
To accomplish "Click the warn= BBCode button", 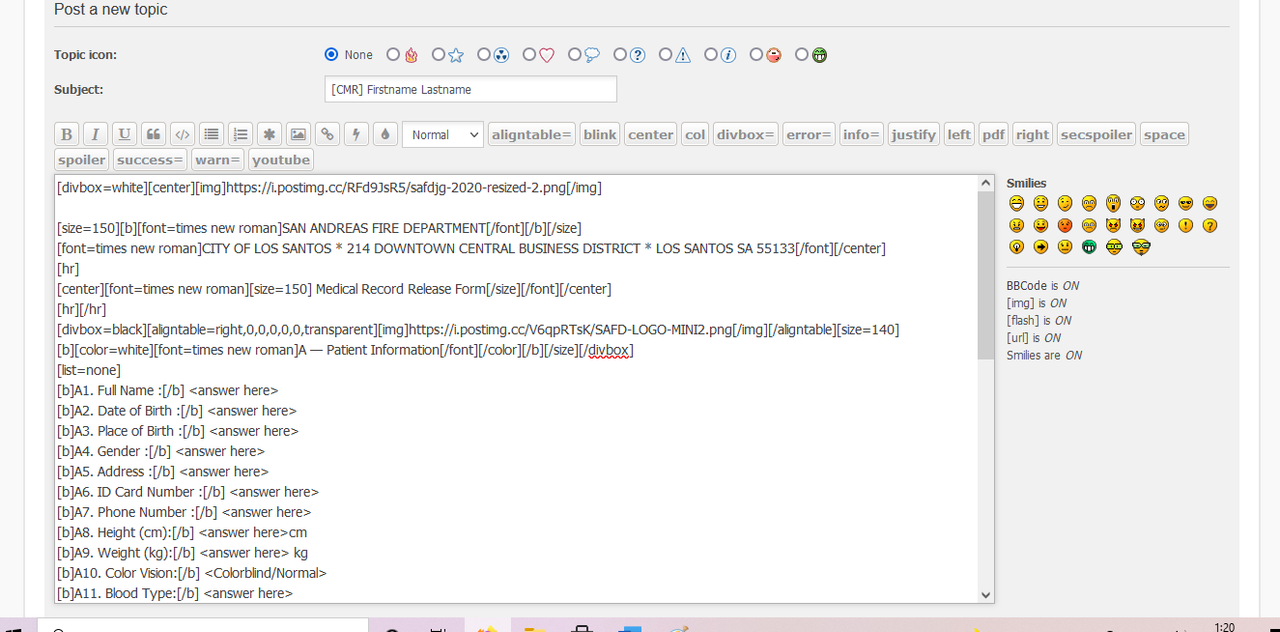I will (x=219, y=160).
